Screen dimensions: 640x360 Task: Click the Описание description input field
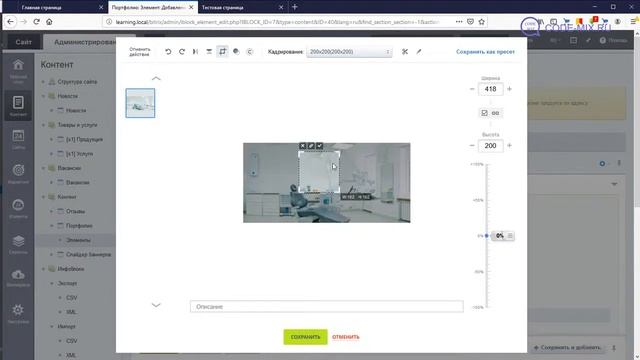tap(327, 307)
